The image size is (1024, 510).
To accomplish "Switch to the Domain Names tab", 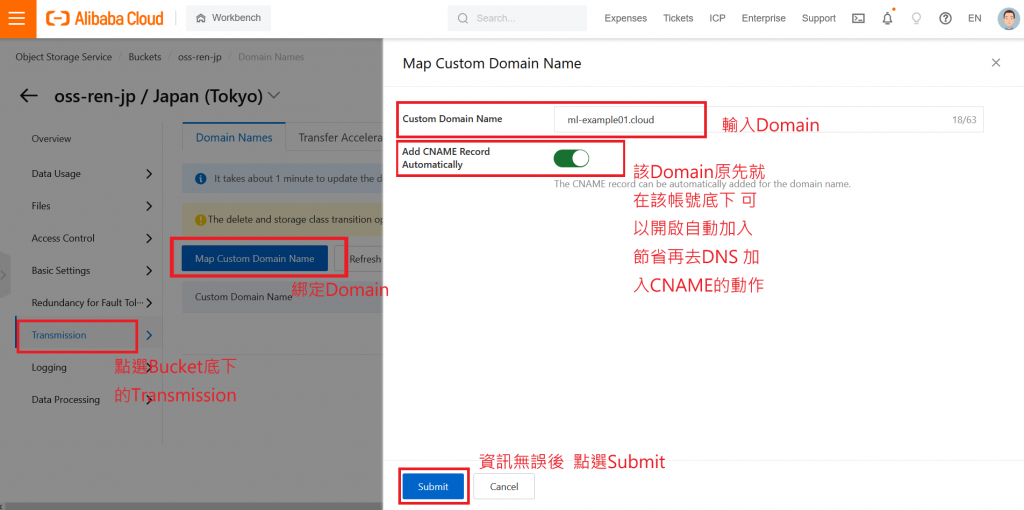I will [x=234, y=138].
